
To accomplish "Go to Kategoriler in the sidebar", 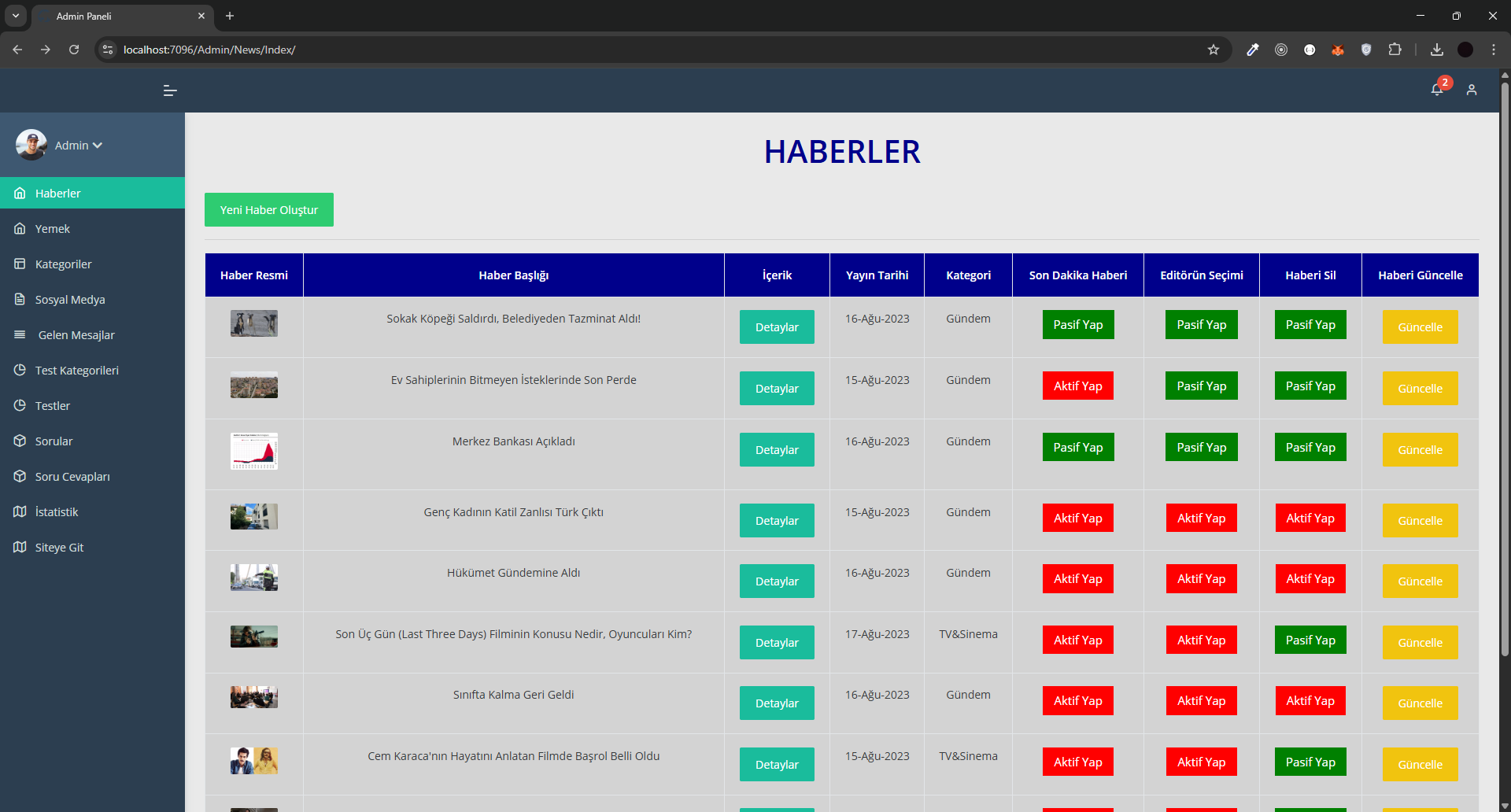I will 63,264.
